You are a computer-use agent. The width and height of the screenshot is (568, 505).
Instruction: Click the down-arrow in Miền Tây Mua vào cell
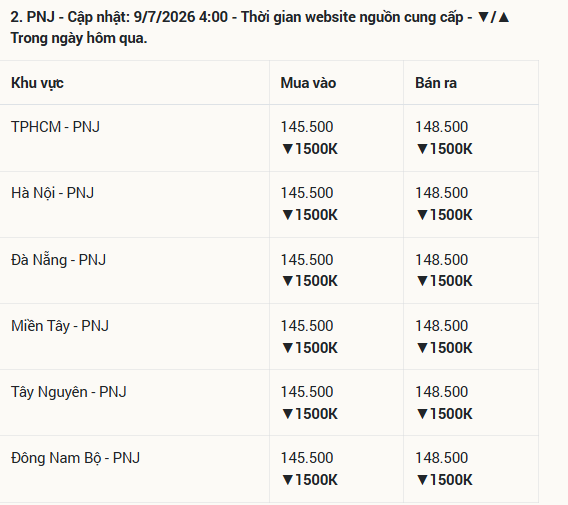click(x=288, y=348)
